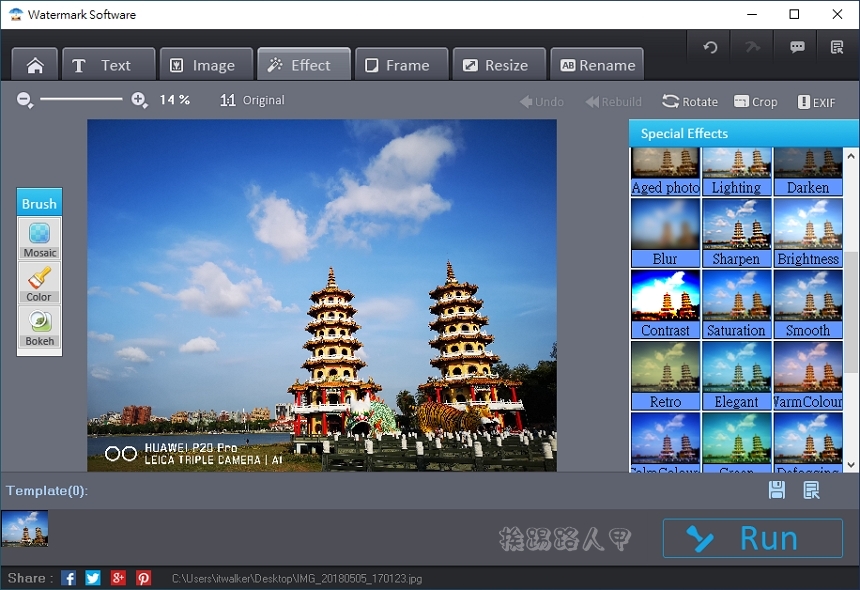
Task: Share the photo to Pinterest
Action: click(143, 577)
